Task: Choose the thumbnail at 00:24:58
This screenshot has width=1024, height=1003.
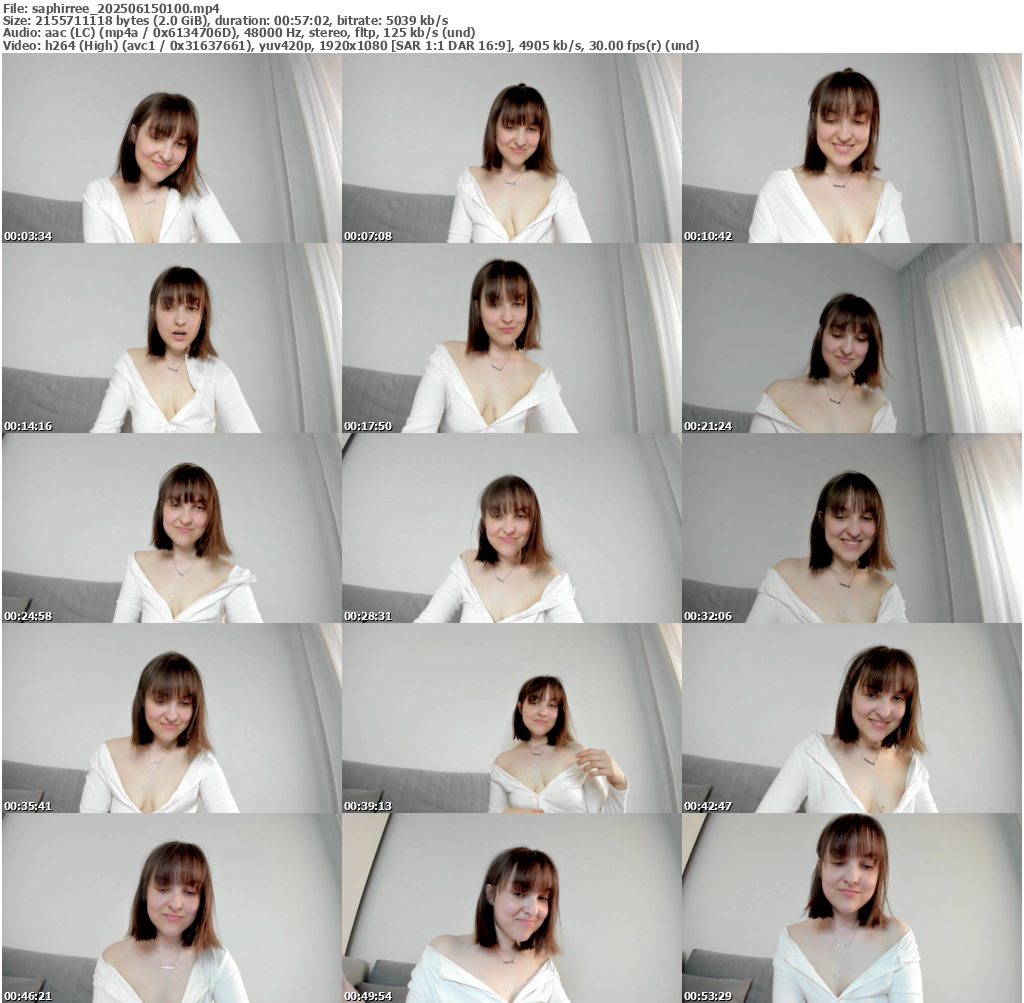Action: pyautogui.click(x=171, y=528)
